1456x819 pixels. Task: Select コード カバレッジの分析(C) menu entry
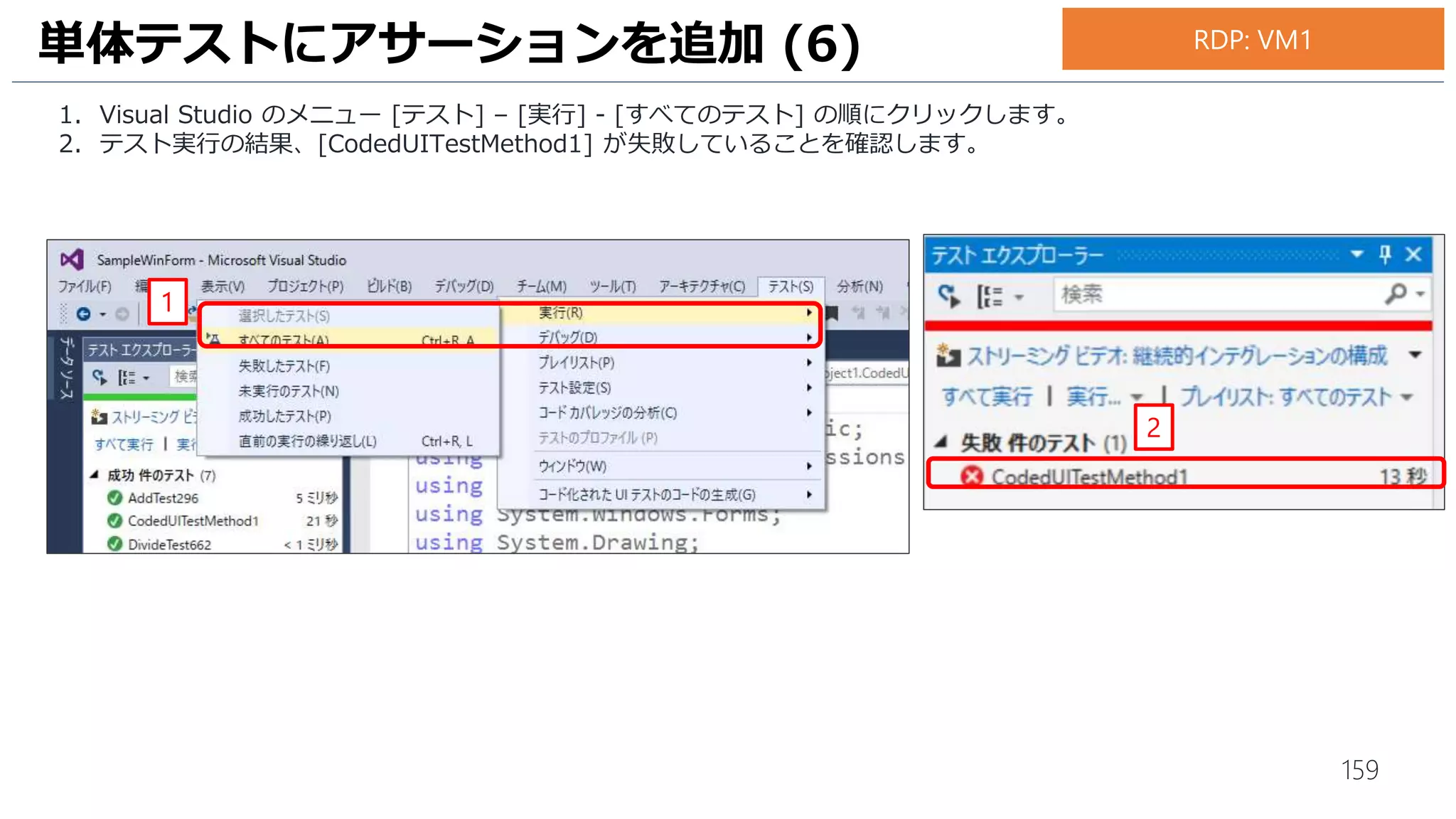[661, 412]
